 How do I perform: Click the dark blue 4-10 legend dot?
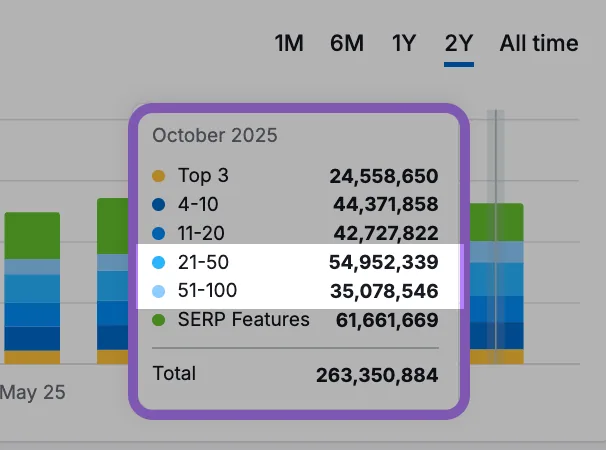pyautogui.click(x=158, y=205)
